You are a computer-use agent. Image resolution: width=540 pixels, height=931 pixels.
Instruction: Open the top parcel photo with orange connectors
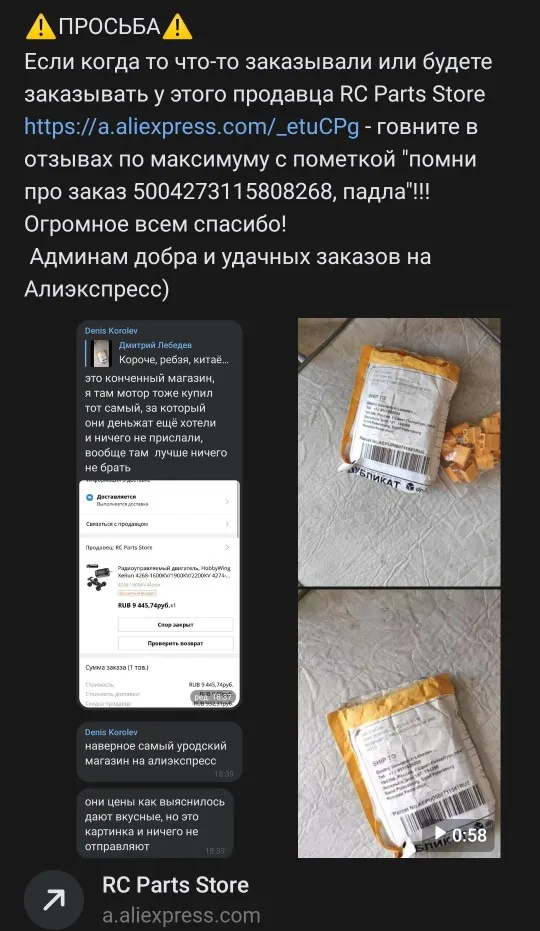pyautogui.click(x=399, y=452)
